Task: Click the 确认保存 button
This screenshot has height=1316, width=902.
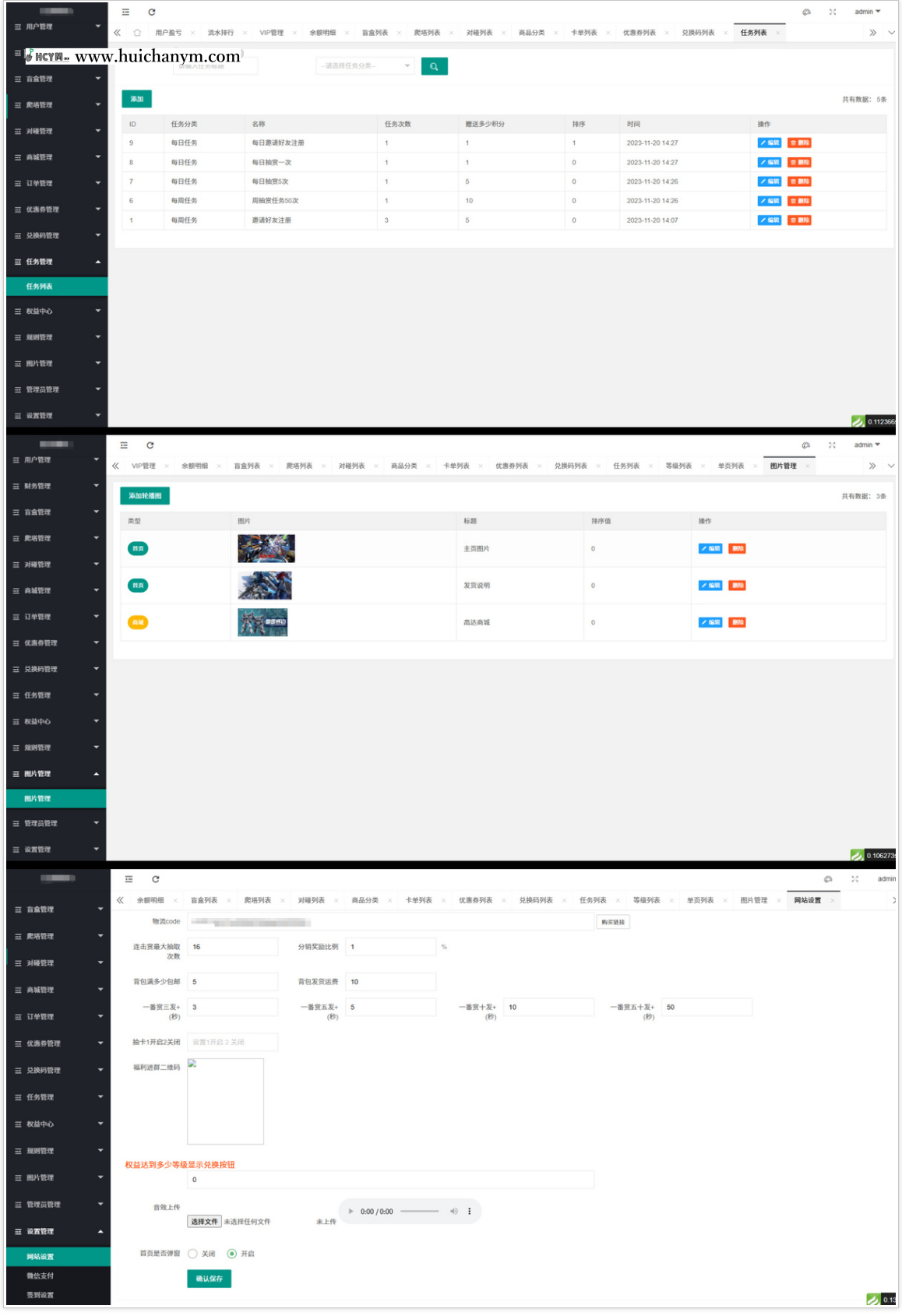Action: point(209,1279)
